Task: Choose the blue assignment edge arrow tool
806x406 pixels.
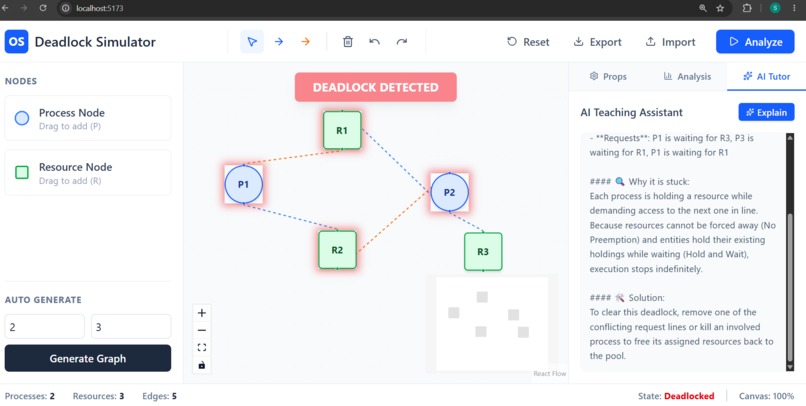Action: 279,42
